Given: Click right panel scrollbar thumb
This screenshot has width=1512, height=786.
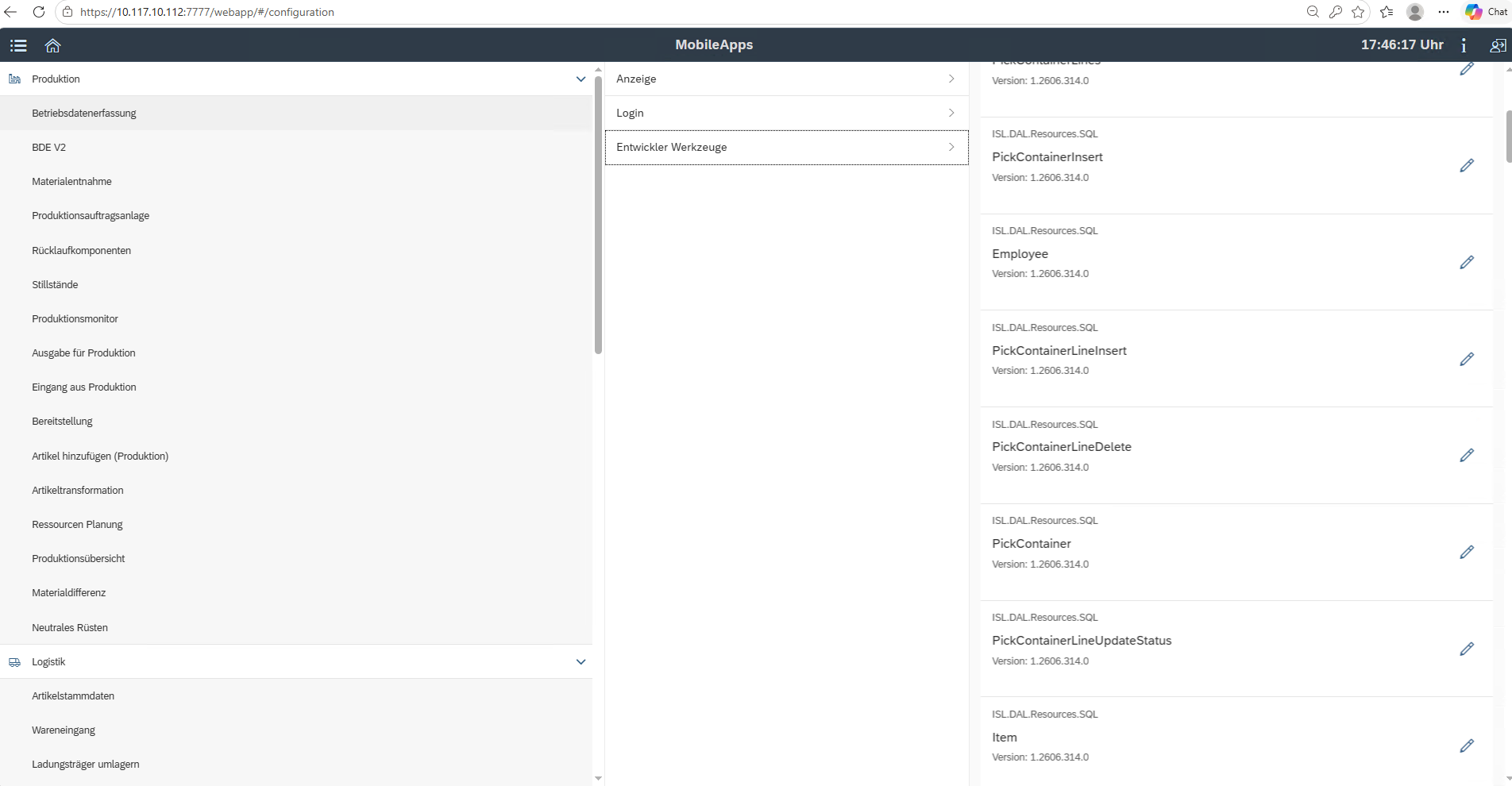Looking at the screenshot, I should pos(1508,136).
